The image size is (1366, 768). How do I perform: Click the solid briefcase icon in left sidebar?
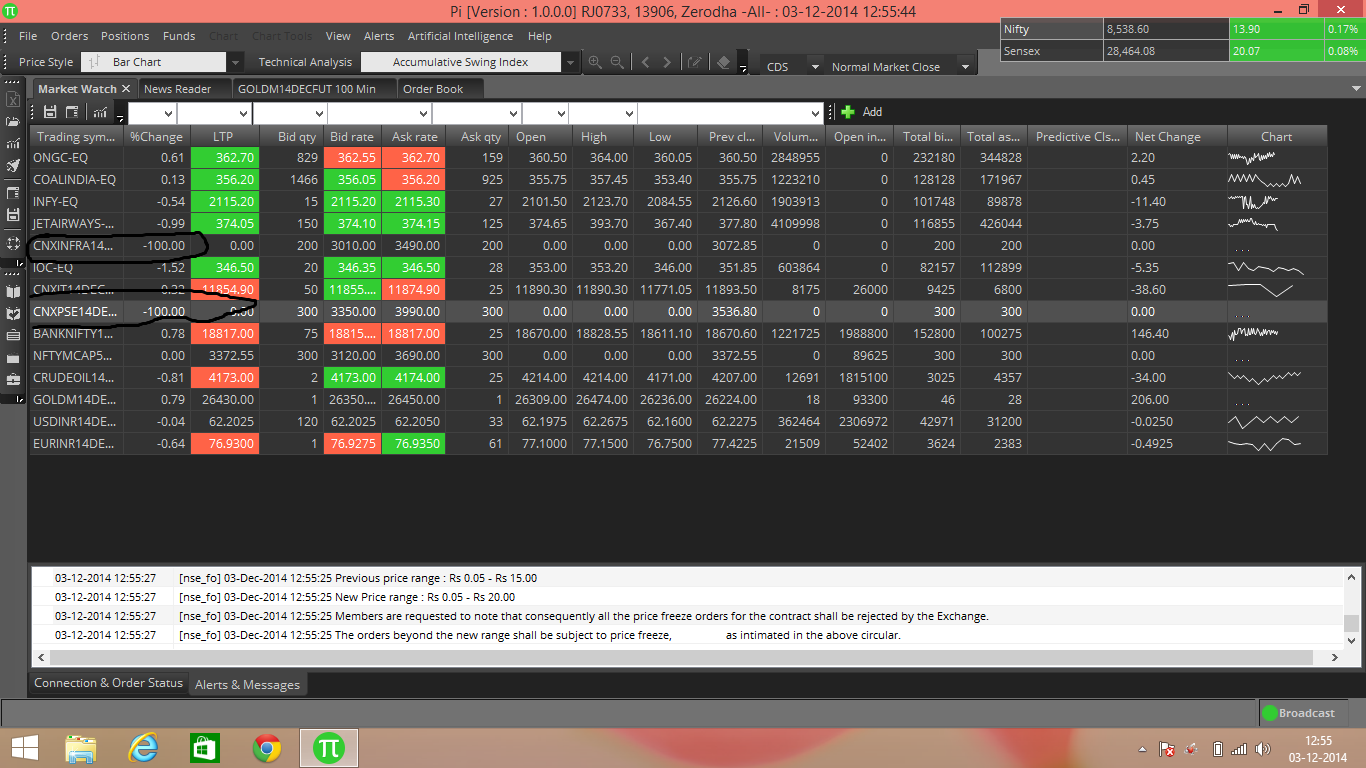click(x=13, y=358)
